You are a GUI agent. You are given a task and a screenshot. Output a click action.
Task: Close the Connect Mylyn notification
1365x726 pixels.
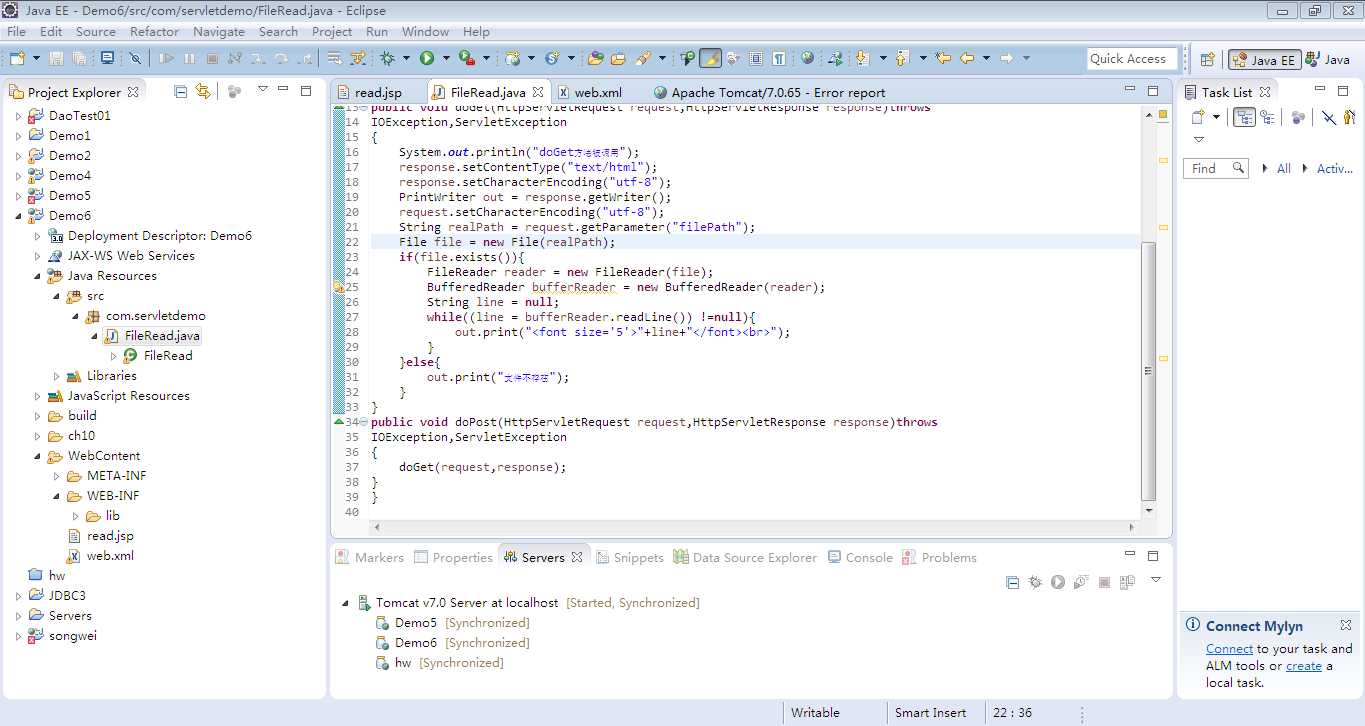pos(1346,624)
